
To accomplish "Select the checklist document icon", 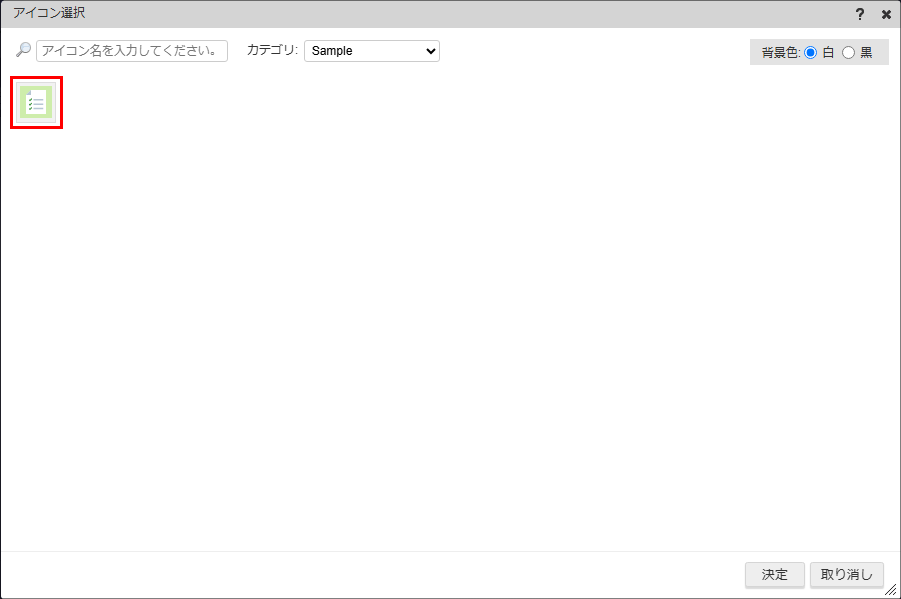I will point(36,102).
